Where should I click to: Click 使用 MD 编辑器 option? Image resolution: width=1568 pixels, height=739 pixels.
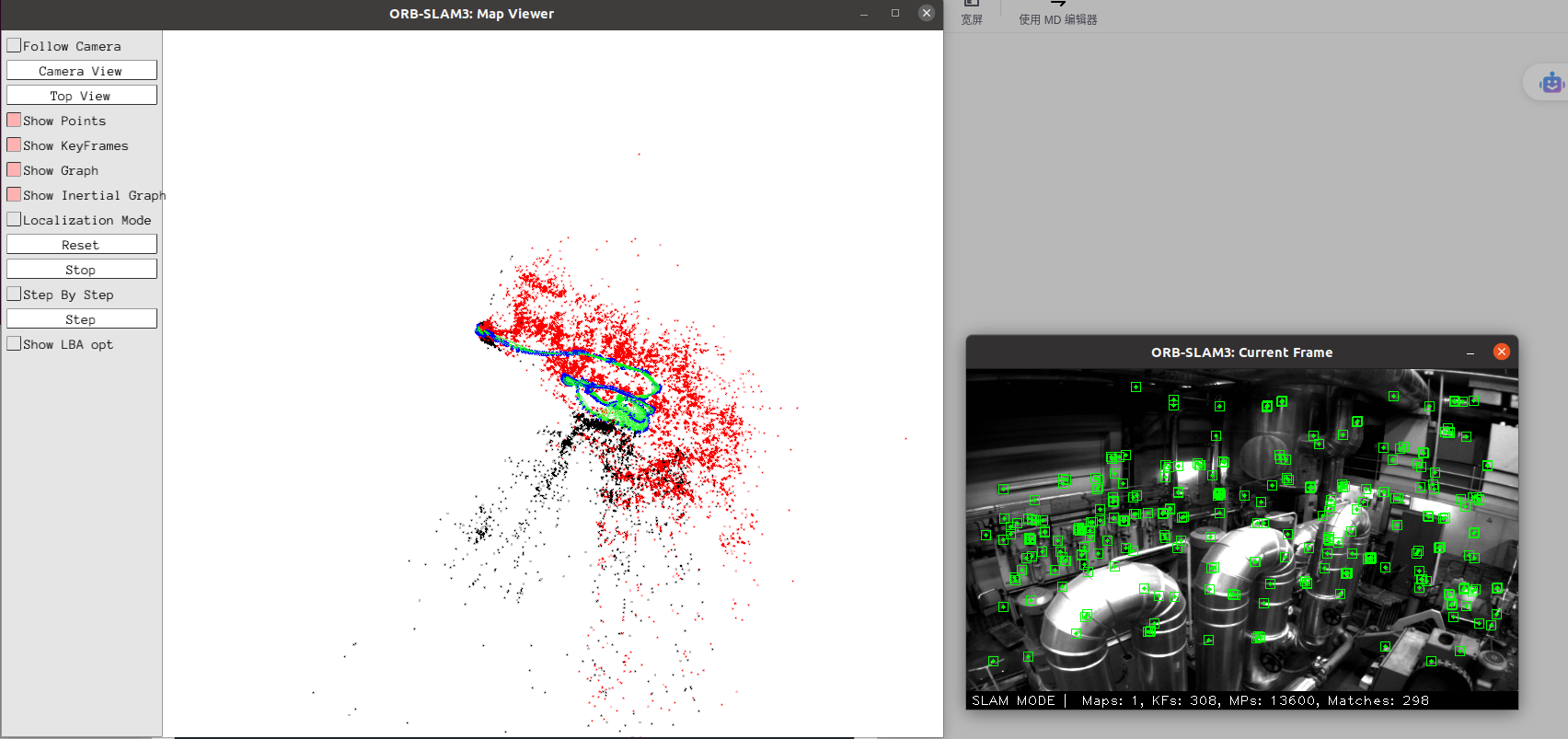point(1058,13)
